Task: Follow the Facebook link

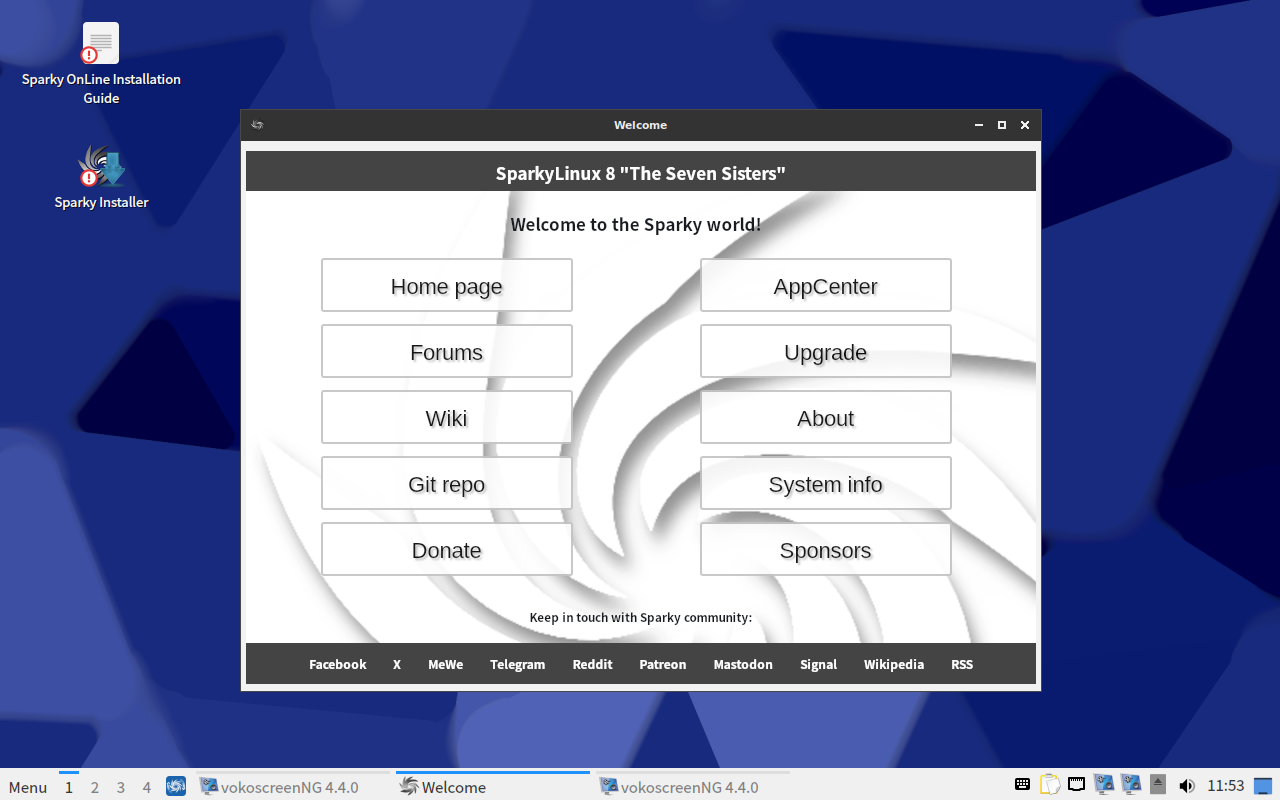Action: [x=338, y=664]
